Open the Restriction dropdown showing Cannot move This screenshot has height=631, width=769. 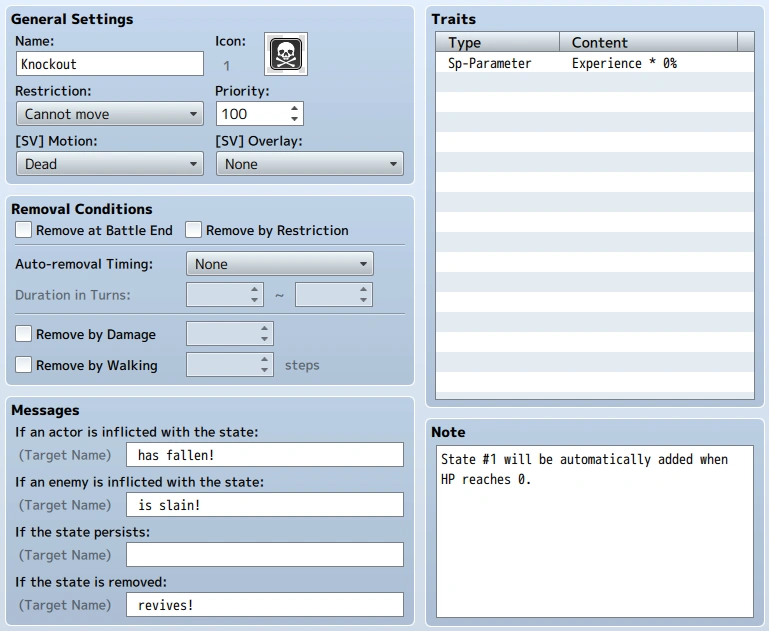click(x=110, y=114)
